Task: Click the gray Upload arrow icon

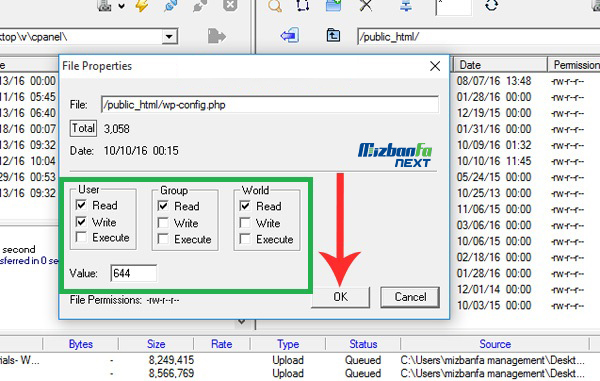Action: (x=217, y=36)
